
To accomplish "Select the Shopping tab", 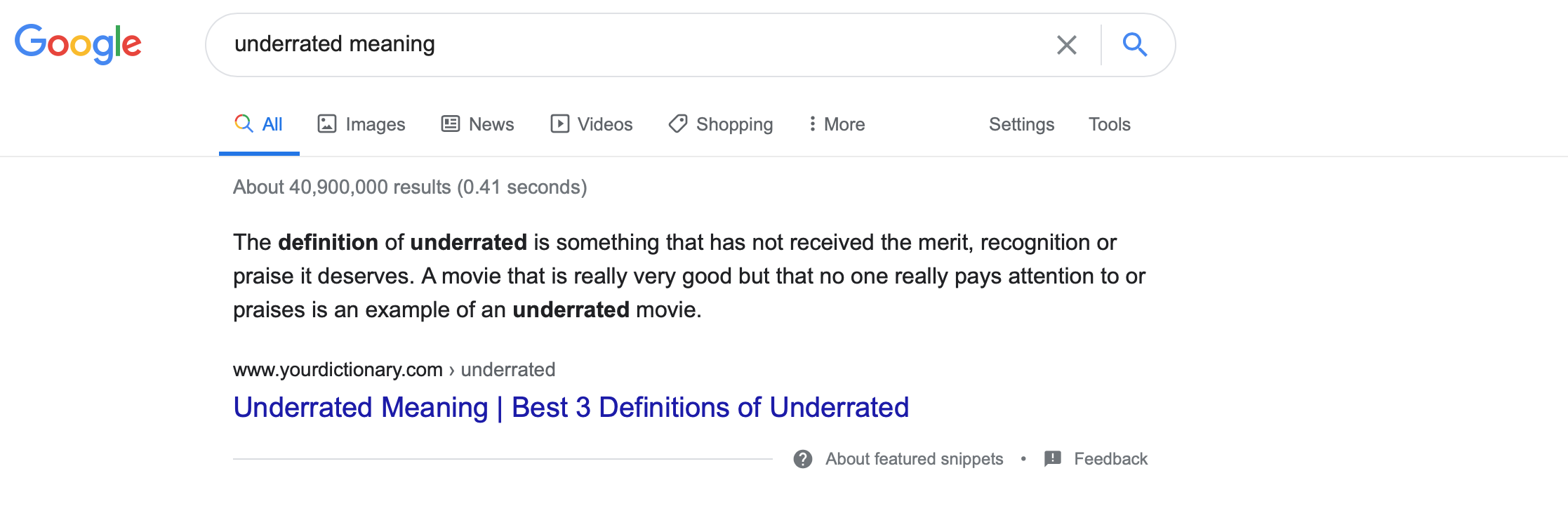I will [x=721, y=124].
